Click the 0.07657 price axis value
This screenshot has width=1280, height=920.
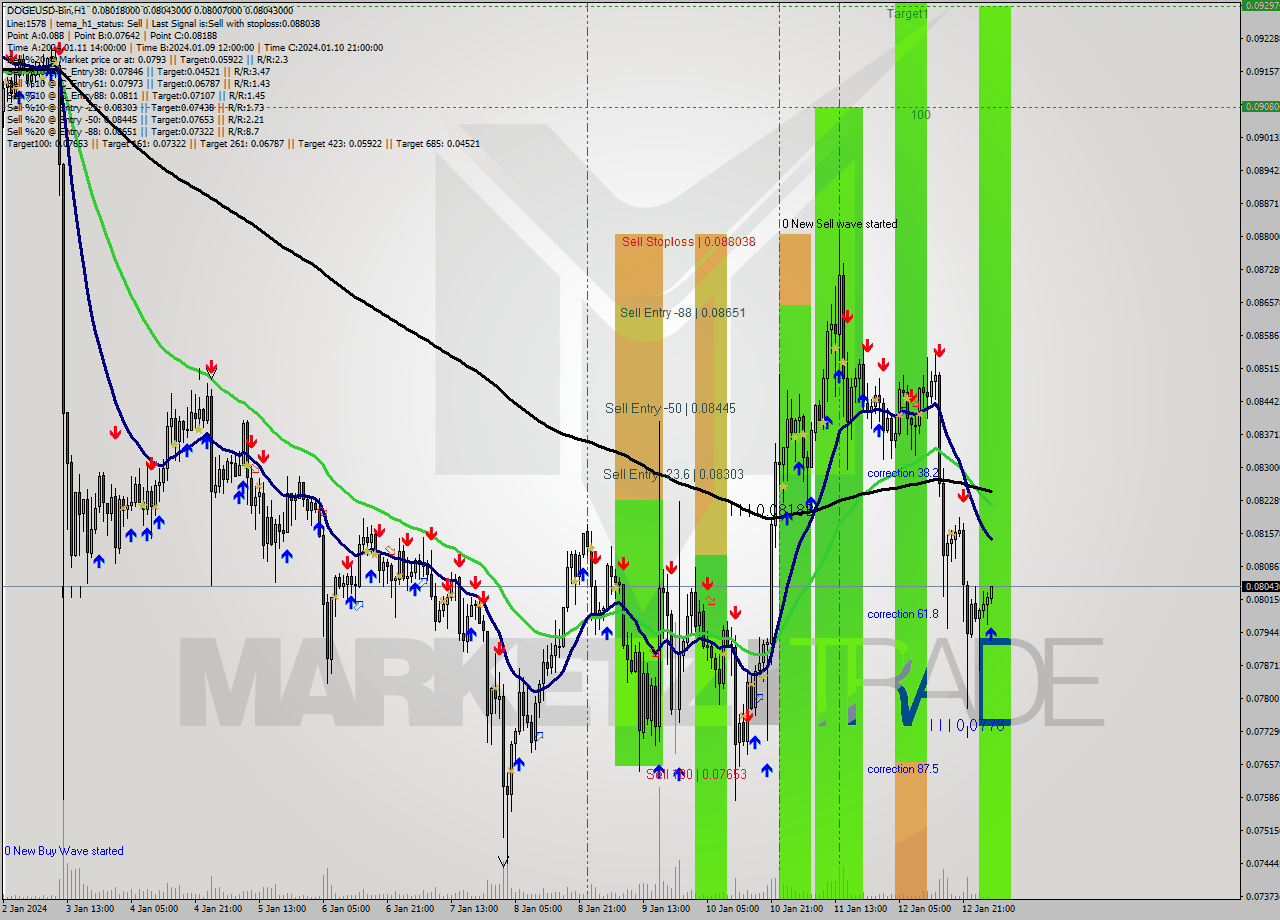1262,764
